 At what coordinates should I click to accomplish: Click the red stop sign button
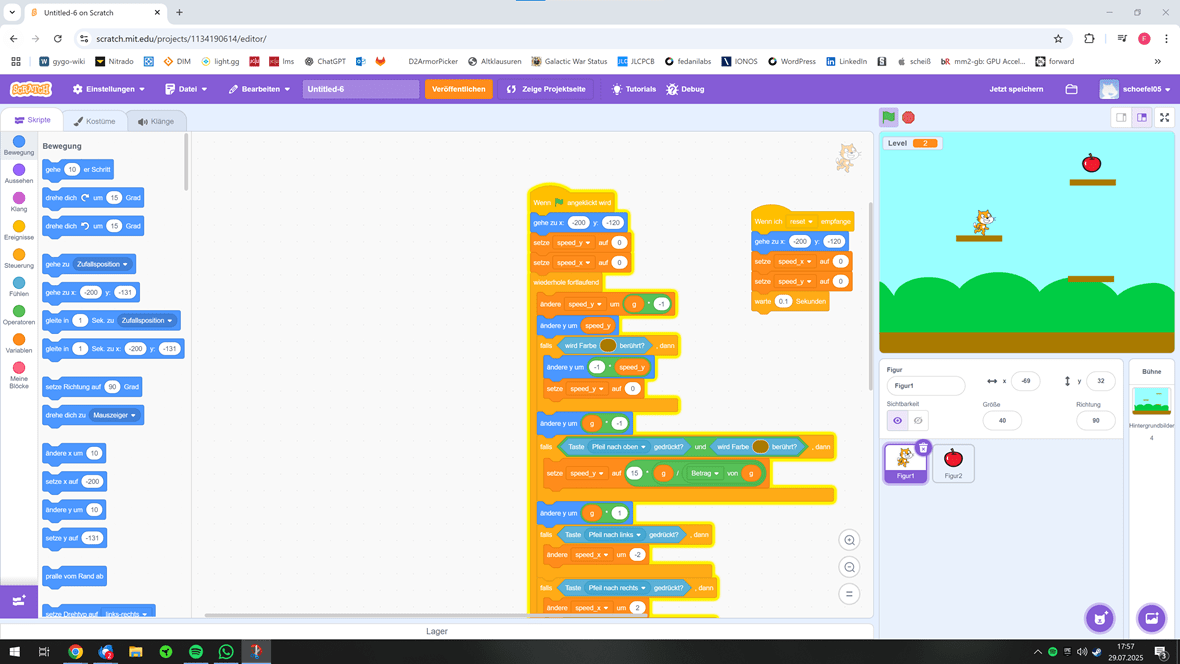908,117
